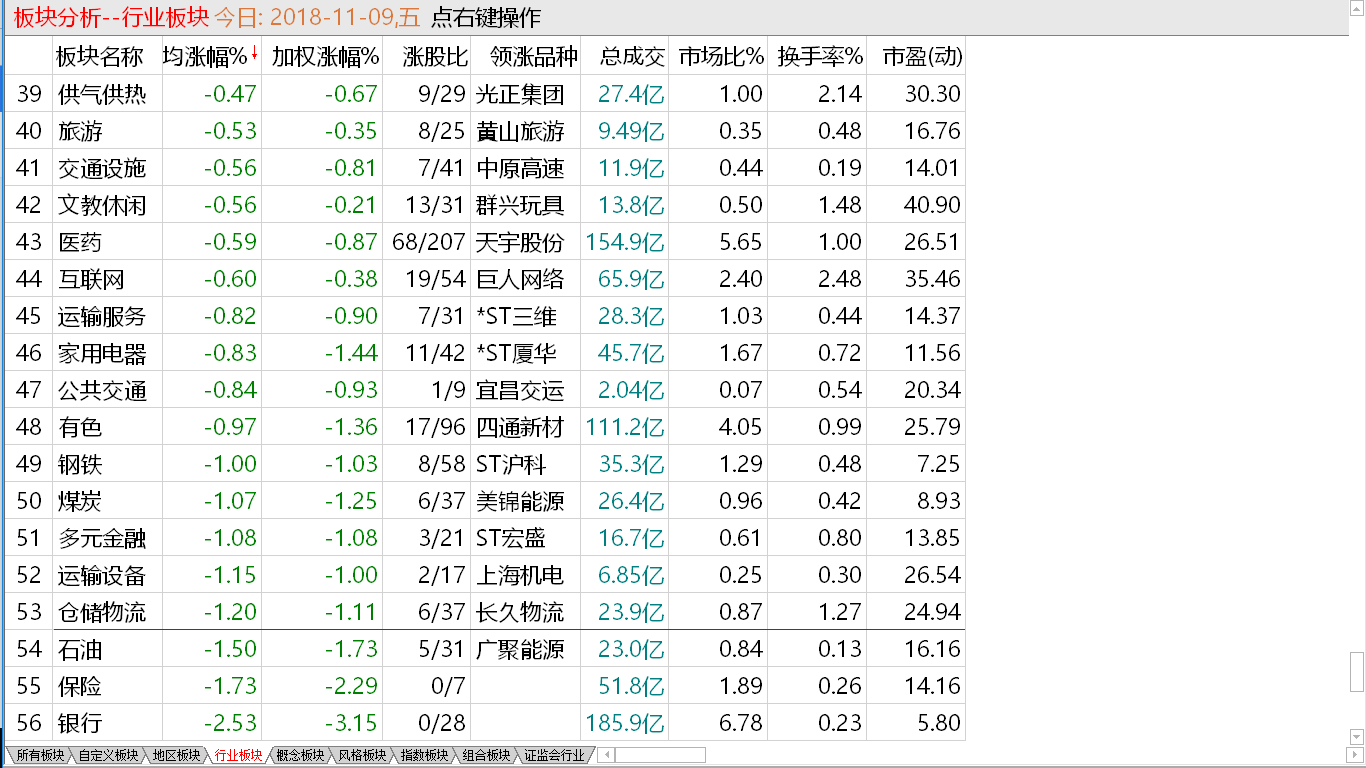The height and width of the screenshot is (768, 1366).
Task: Select the 仓储物流 sector name
Action: tap(102, 612)
